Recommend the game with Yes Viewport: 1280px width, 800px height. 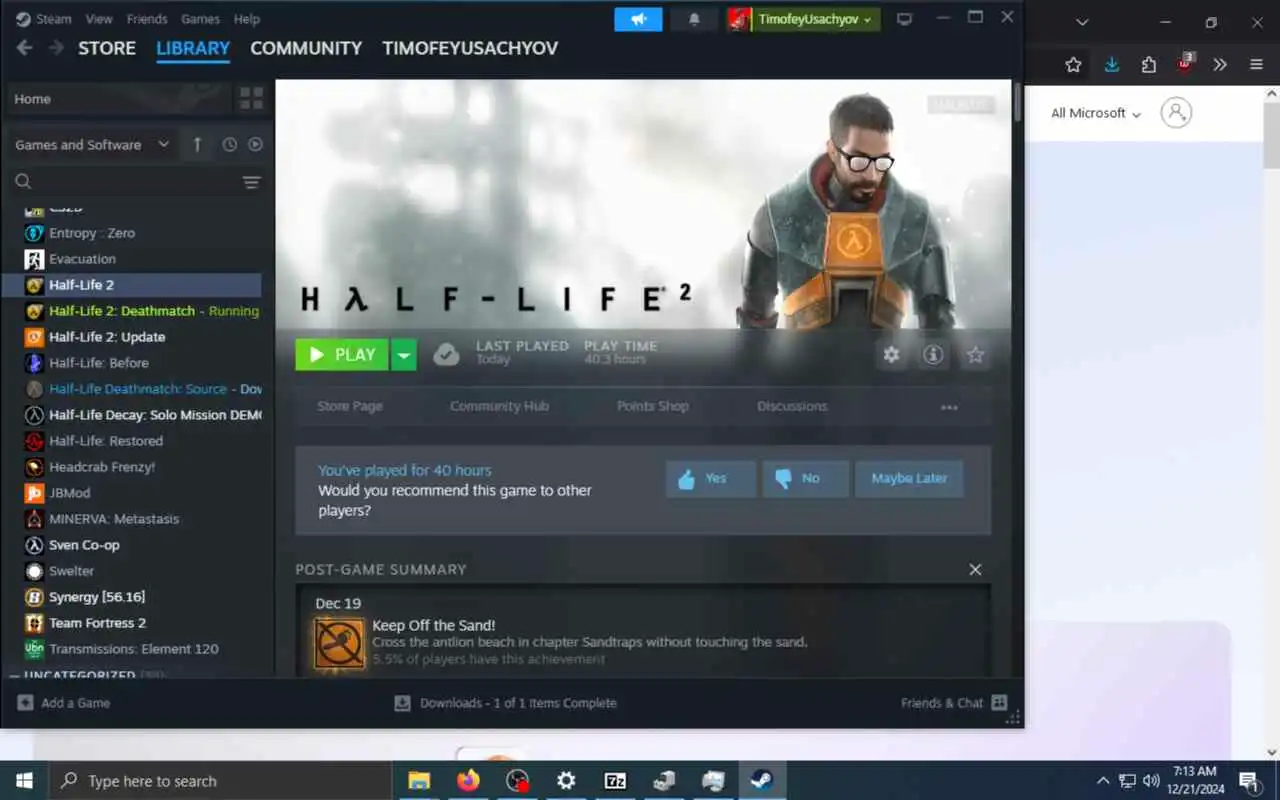pos(711,479)
